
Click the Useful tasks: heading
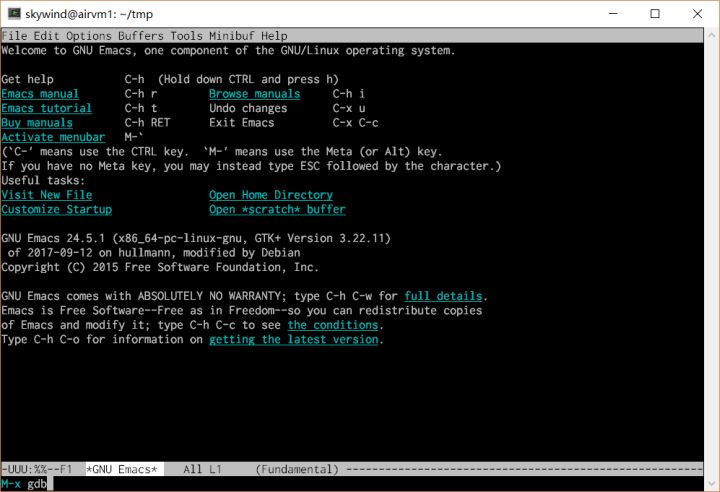43,181
